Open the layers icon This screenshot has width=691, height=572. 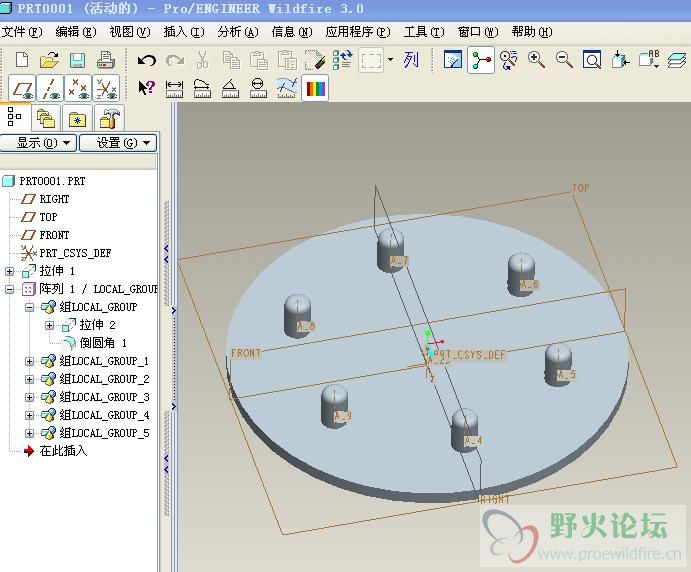(x=676, y=60)
